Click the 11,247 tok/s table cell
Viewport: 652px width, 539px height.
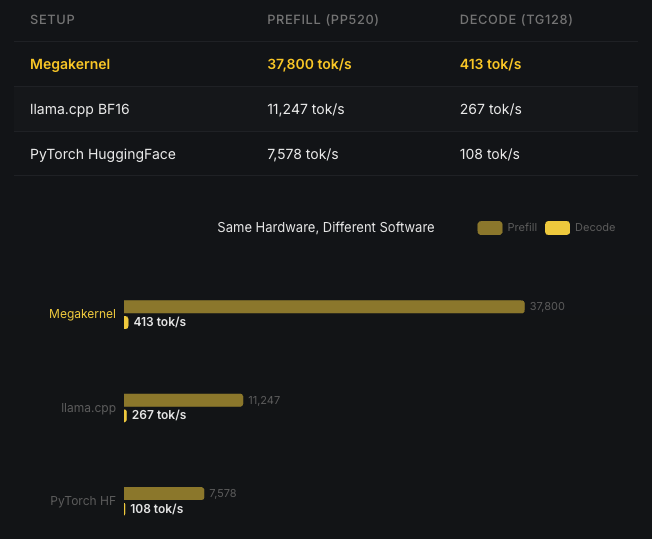coord(305,109)
